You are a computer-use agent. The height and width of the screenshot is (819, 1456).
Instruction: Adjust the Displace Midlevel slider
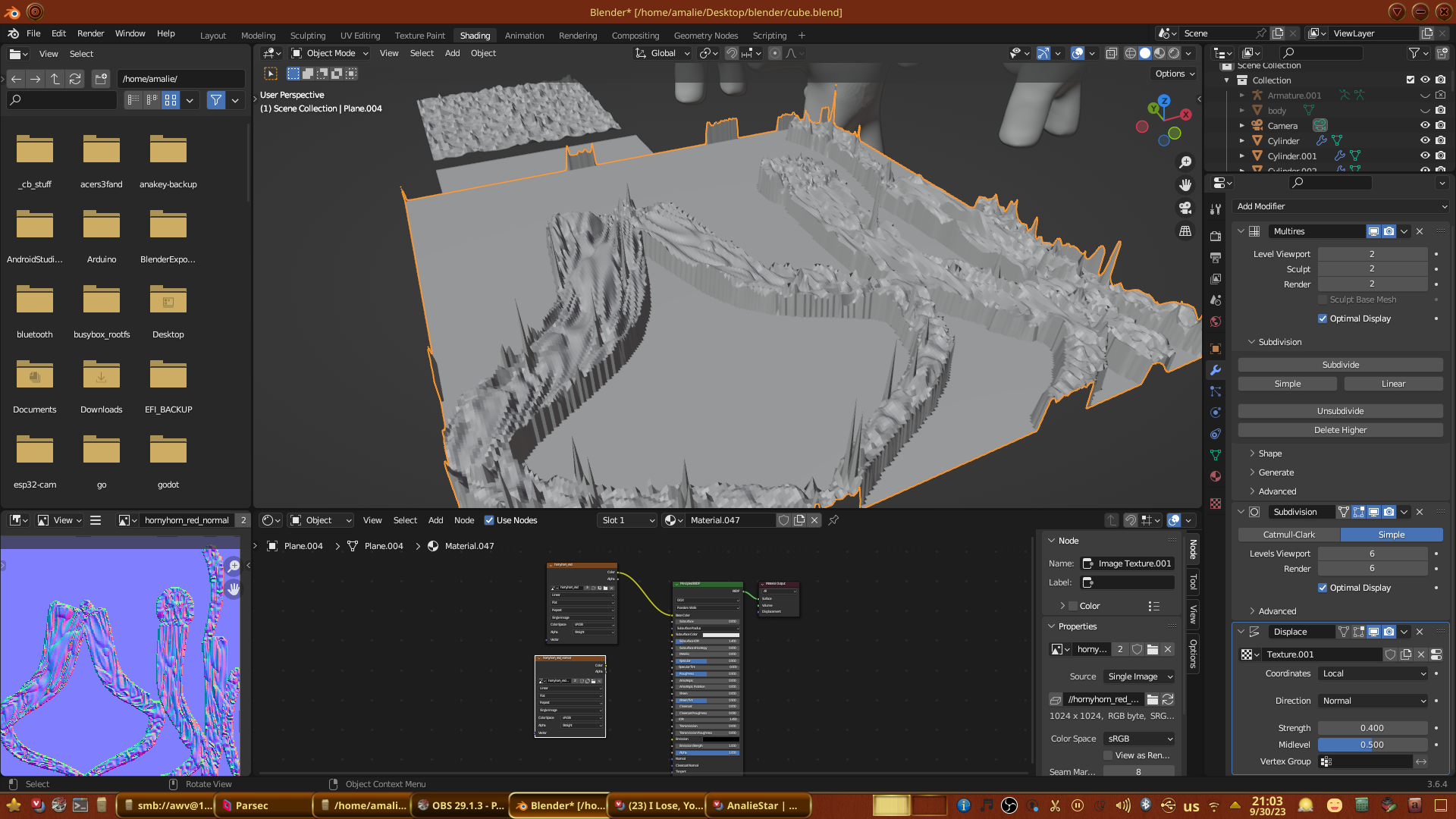coord(1372,745)
